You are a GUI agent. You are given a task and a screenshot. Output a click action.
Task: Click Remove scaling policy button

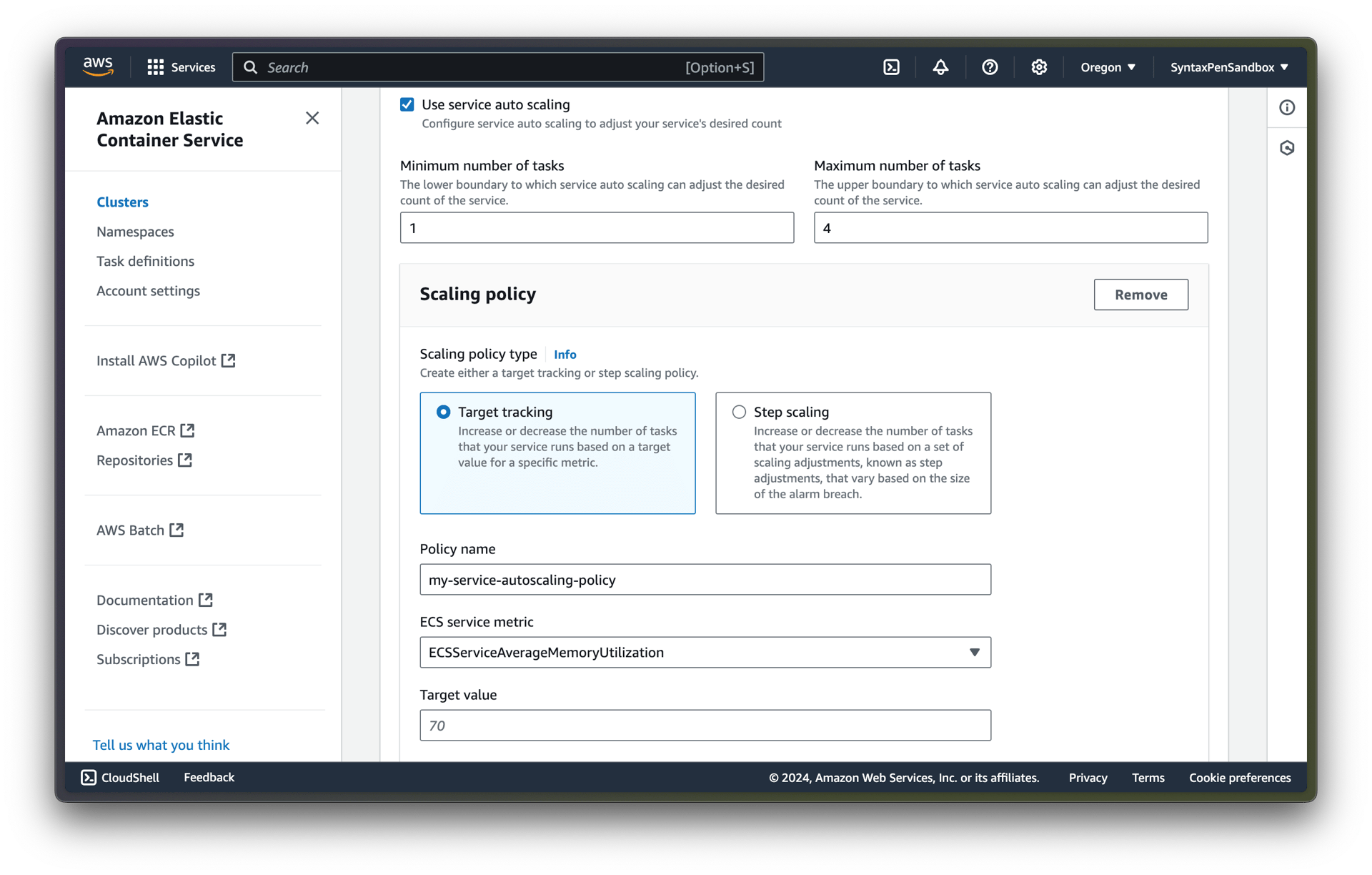pos(1141,294)
